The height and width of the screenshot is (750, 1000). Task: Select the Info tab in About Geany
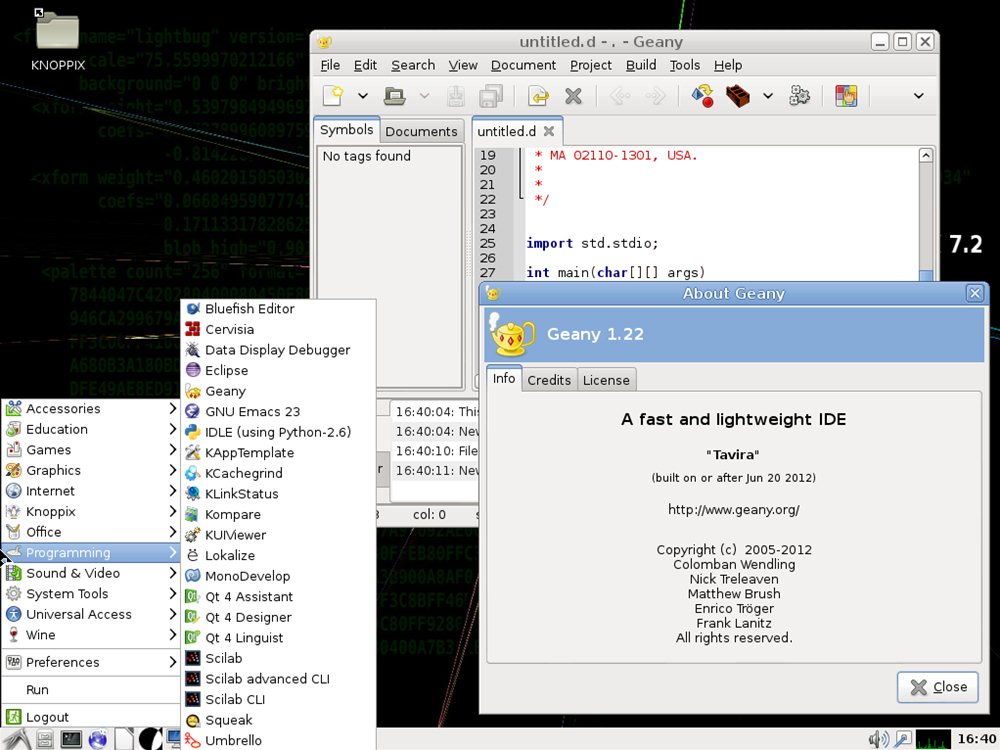(x=504, y=378)
